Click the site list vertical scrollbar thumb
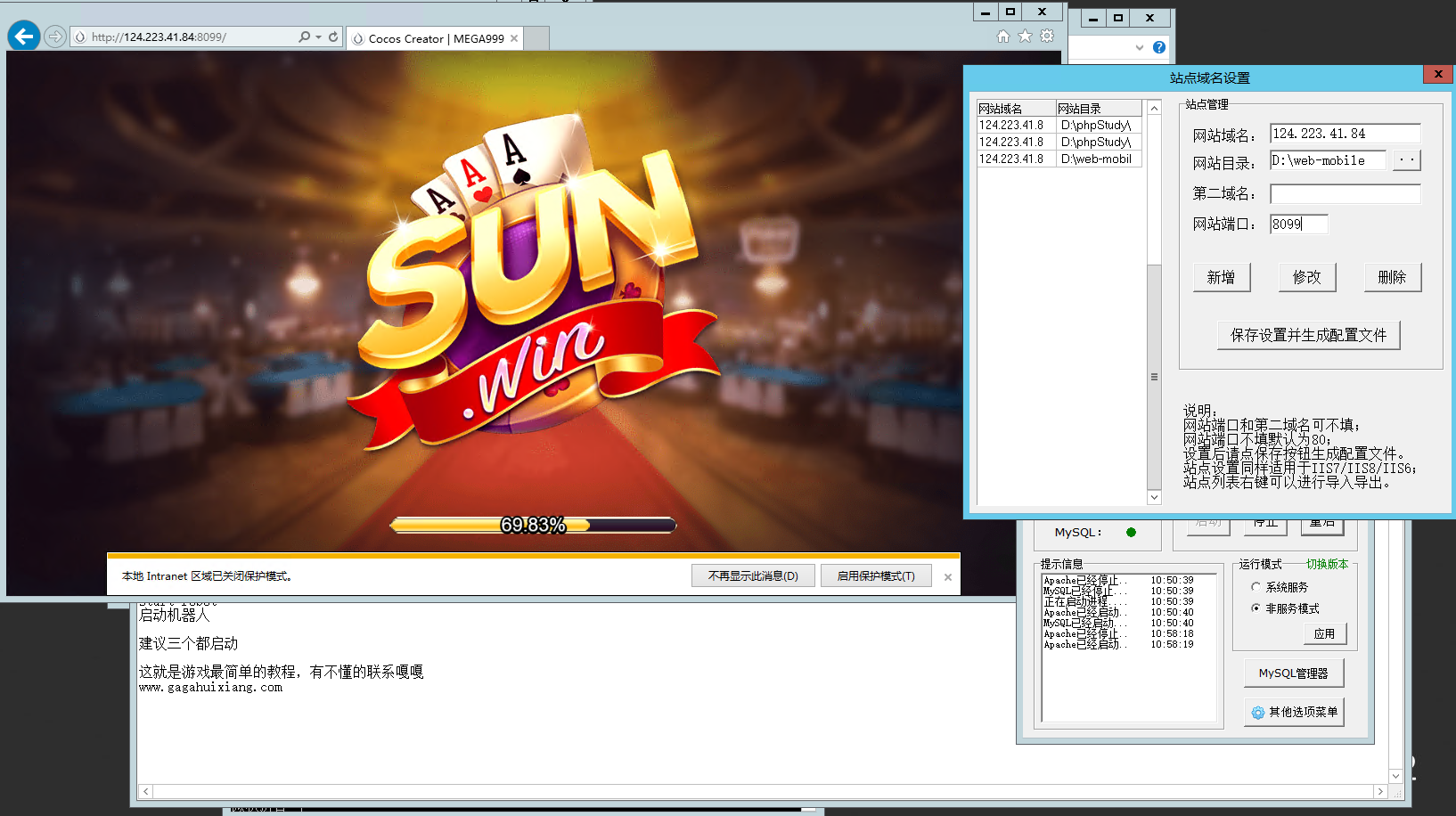 [x=1154, y=377]
